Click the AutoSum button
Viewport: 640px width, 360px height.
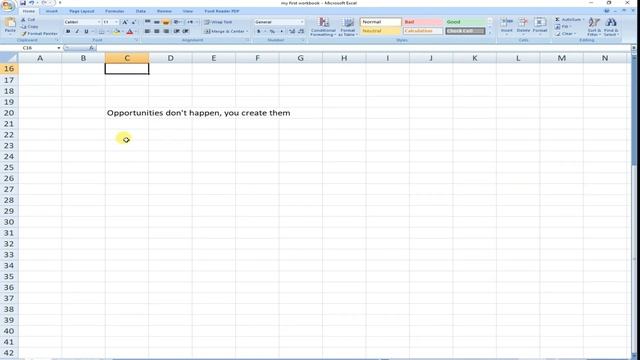pos(567,20)
